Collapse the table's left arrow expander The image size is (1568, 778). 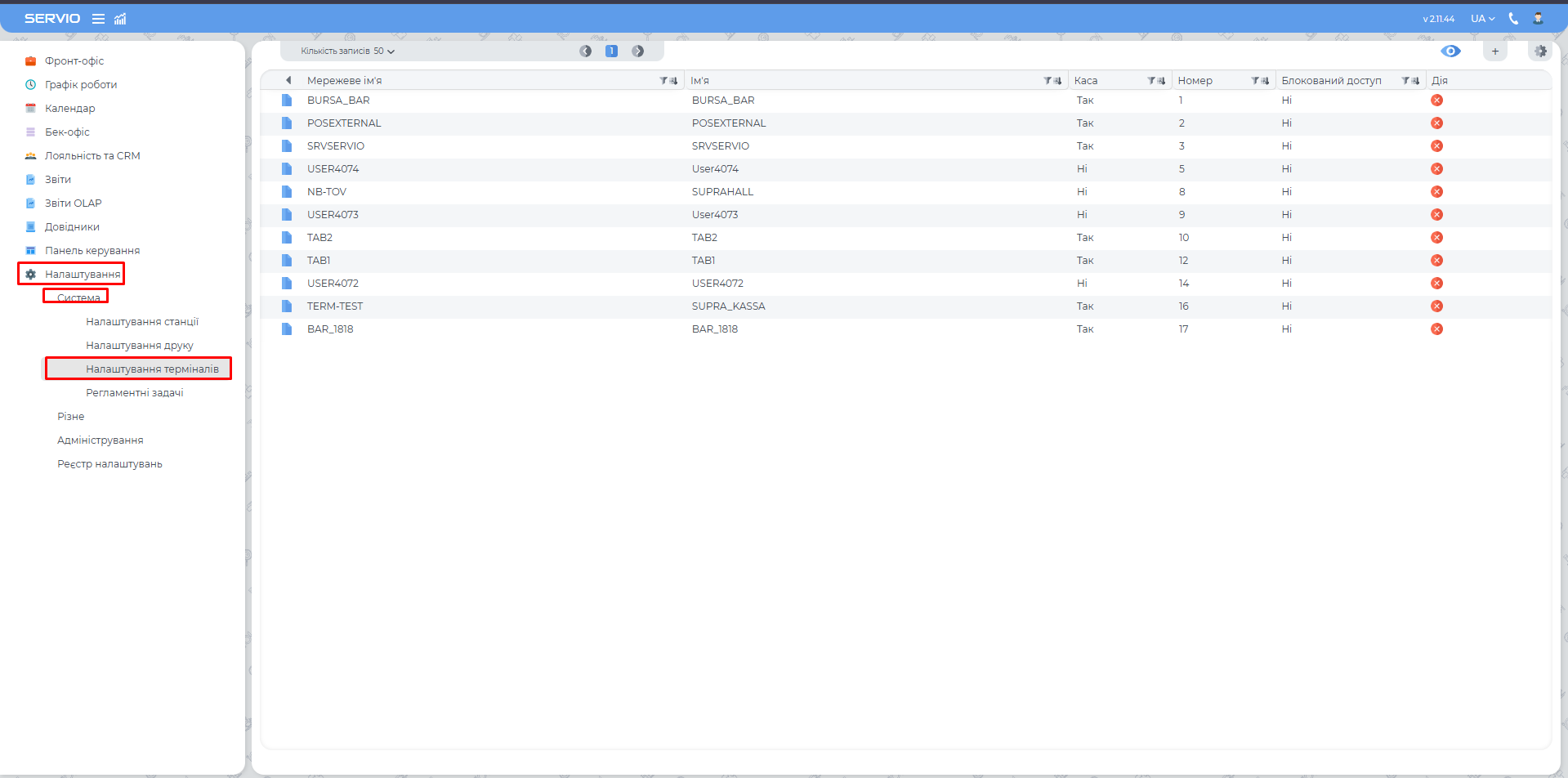(288, 80)
